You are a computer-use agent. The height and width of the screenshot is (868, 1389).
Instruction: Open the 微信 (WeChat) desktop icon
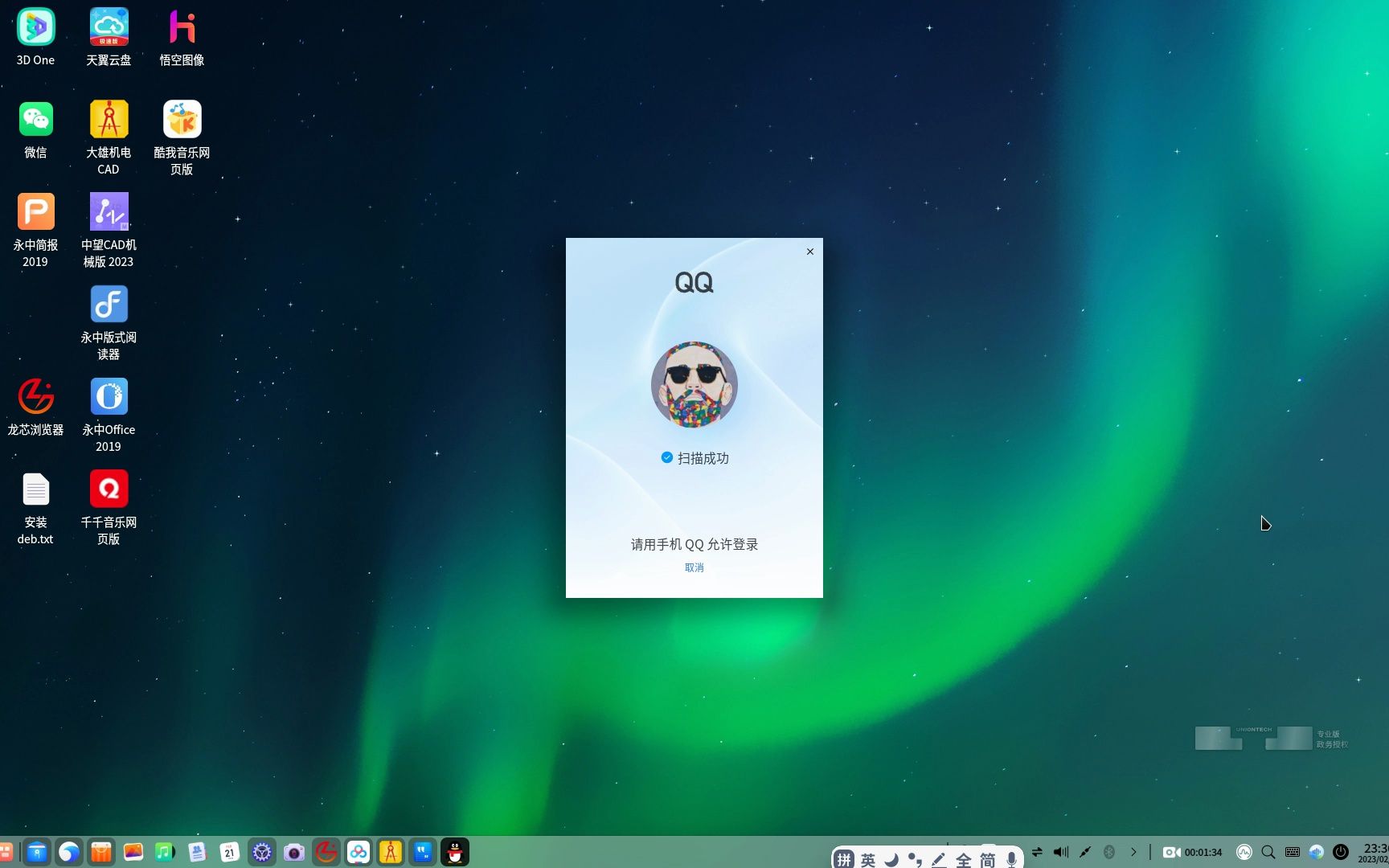coord(36,129)
